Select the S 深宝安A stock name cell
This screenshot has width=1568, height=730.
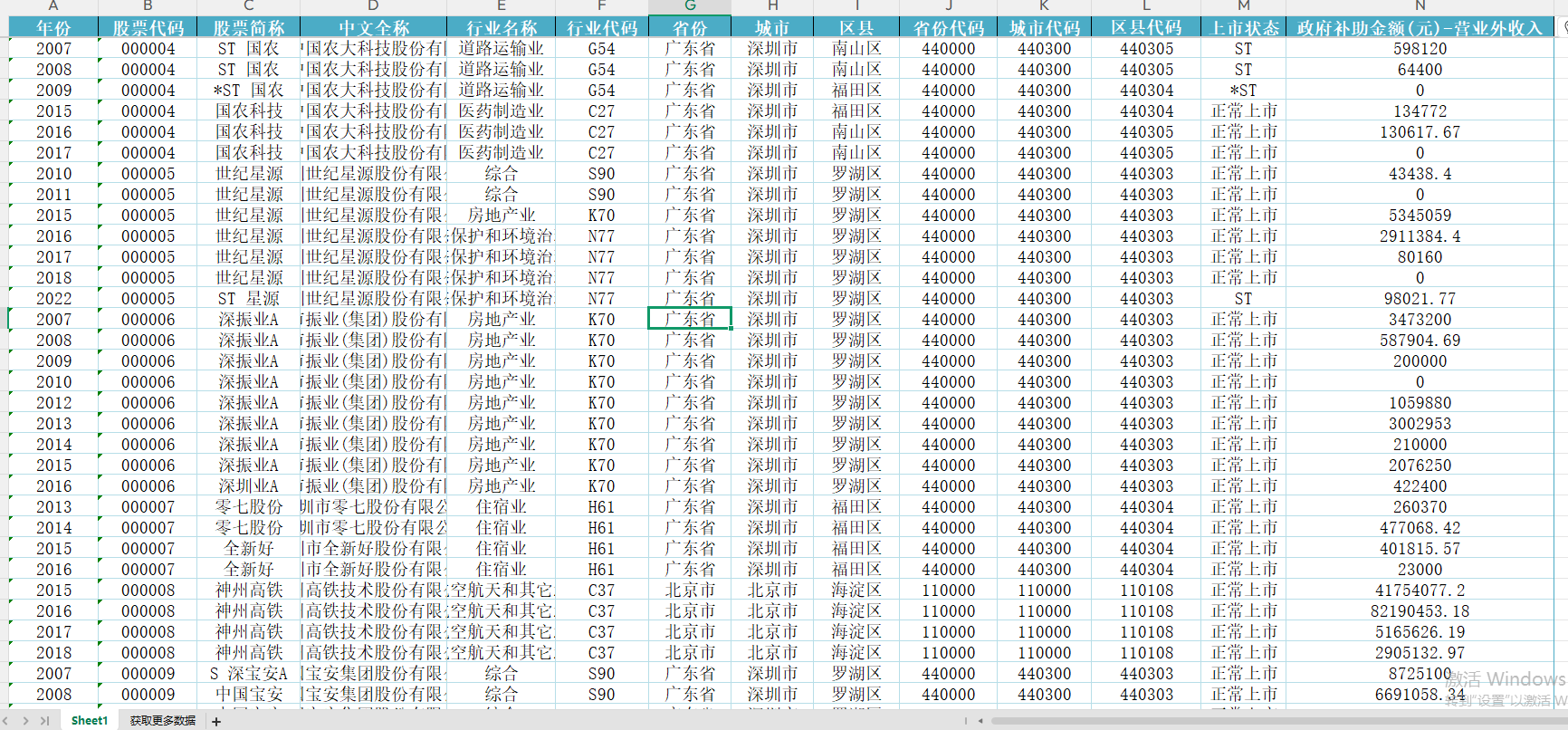pos(248,674)
